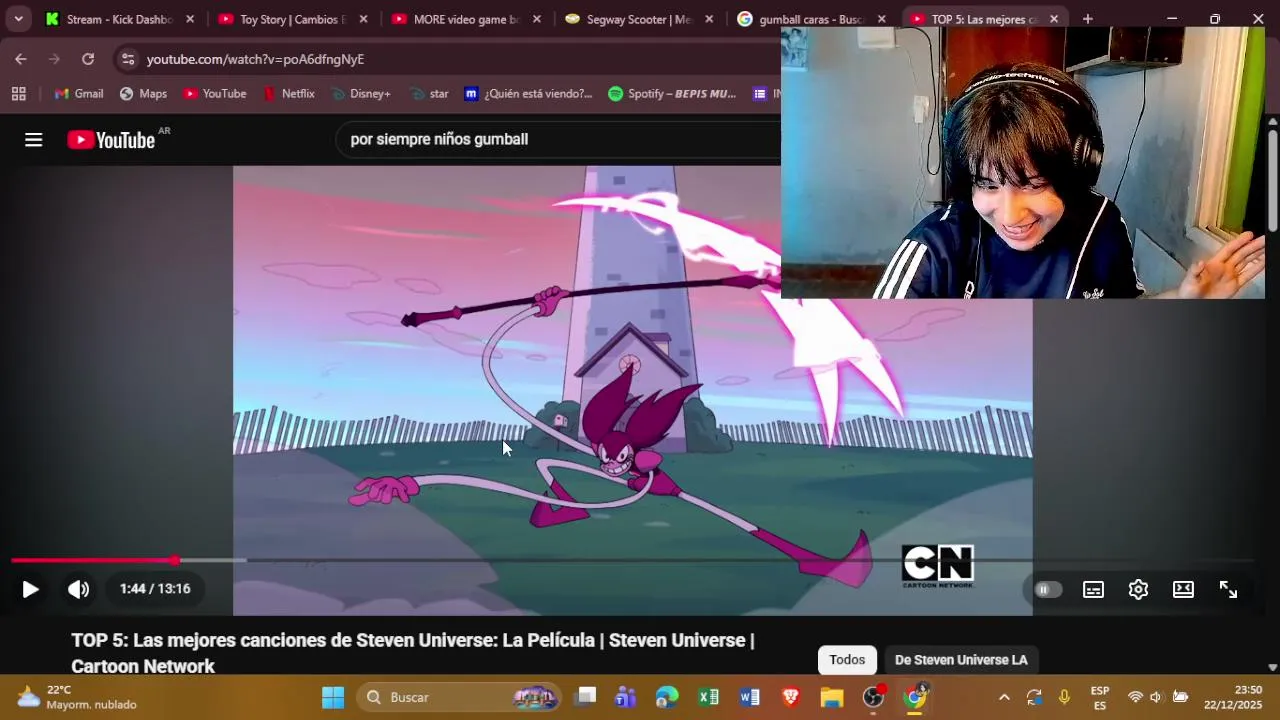This screenshot has width=1280, height=720.
Task: Open Word from taskbar
Action: (750, 697)
